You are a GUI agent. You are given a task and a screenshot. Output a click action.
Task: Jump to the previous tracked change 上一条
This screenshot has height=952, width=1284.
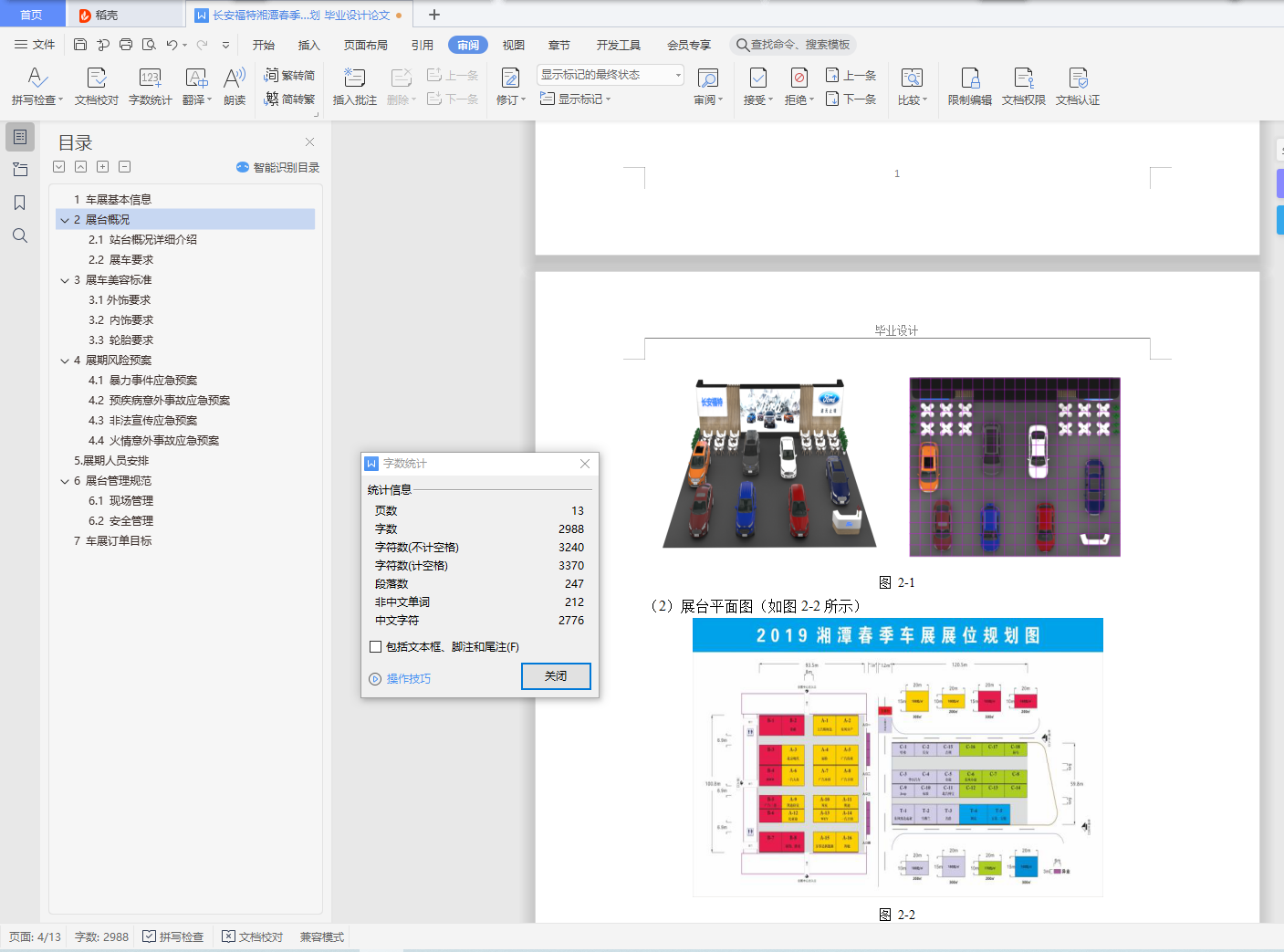[851, 76]
